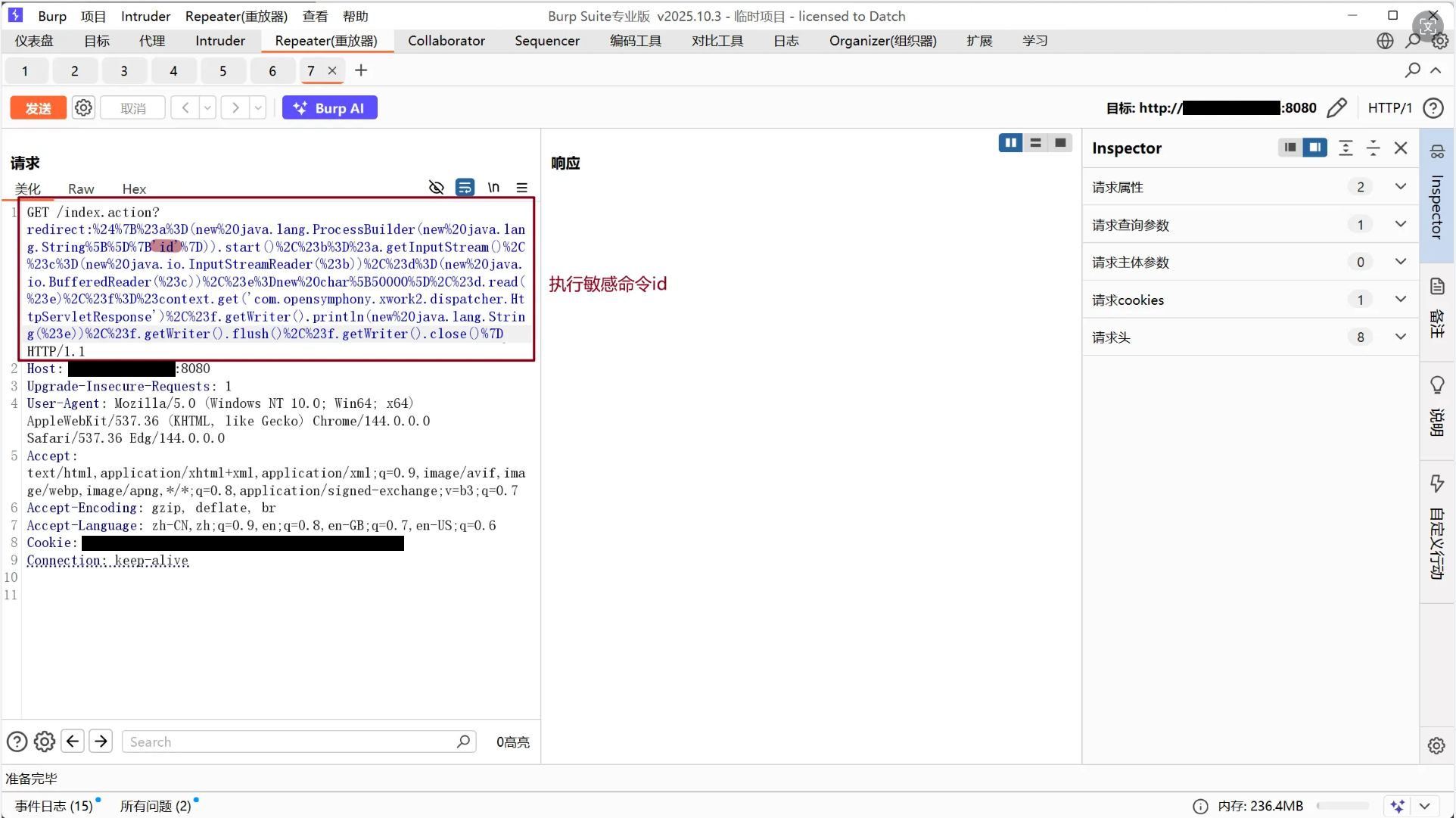Image resolution: width=1456 pixels, height=818 pixels.
Task: Toggle word wrap in request editor
Action: point(465,188)
